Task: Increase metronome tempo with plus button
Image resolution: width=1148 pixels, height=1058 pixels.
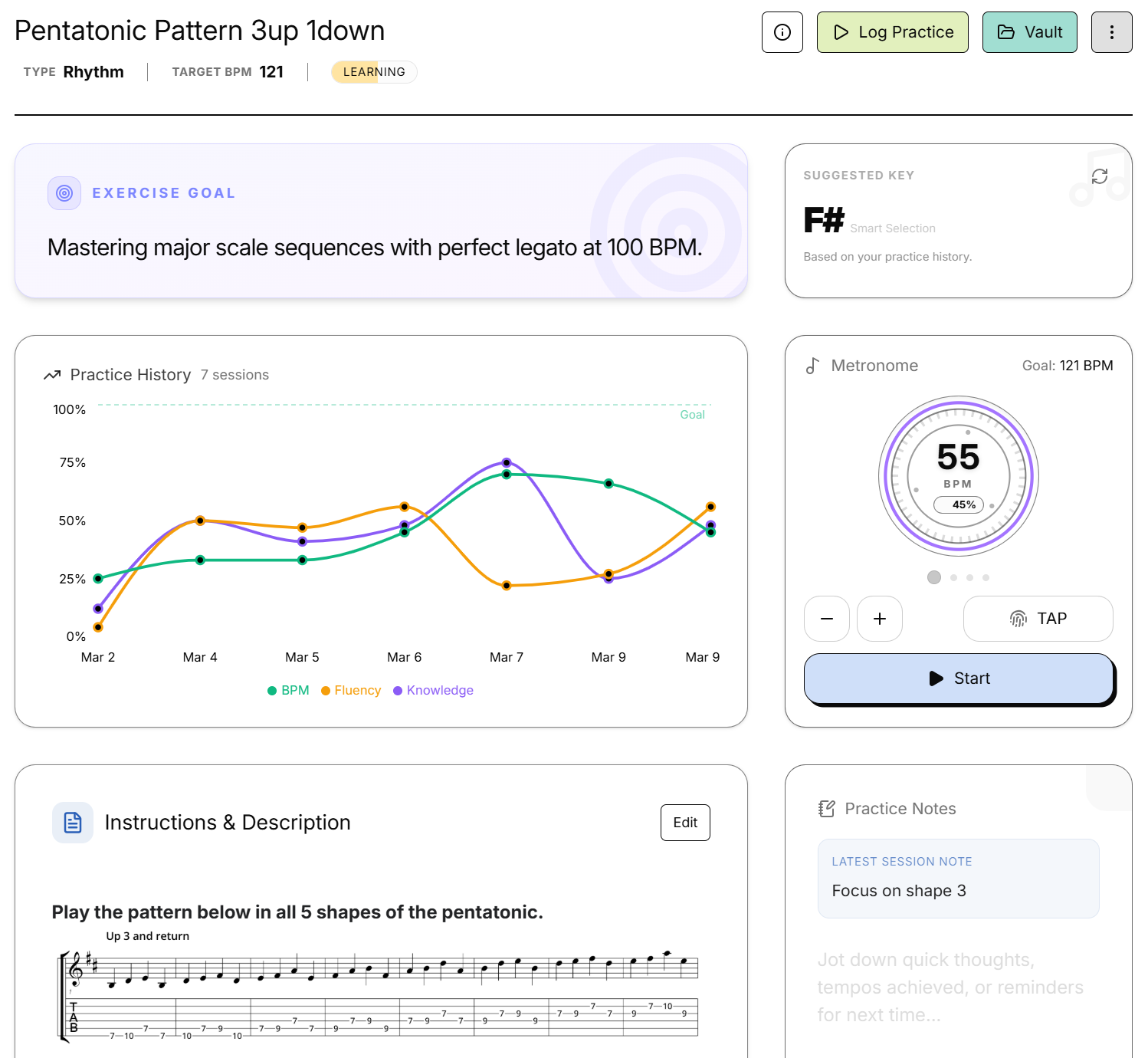Action: pos(880,619)
